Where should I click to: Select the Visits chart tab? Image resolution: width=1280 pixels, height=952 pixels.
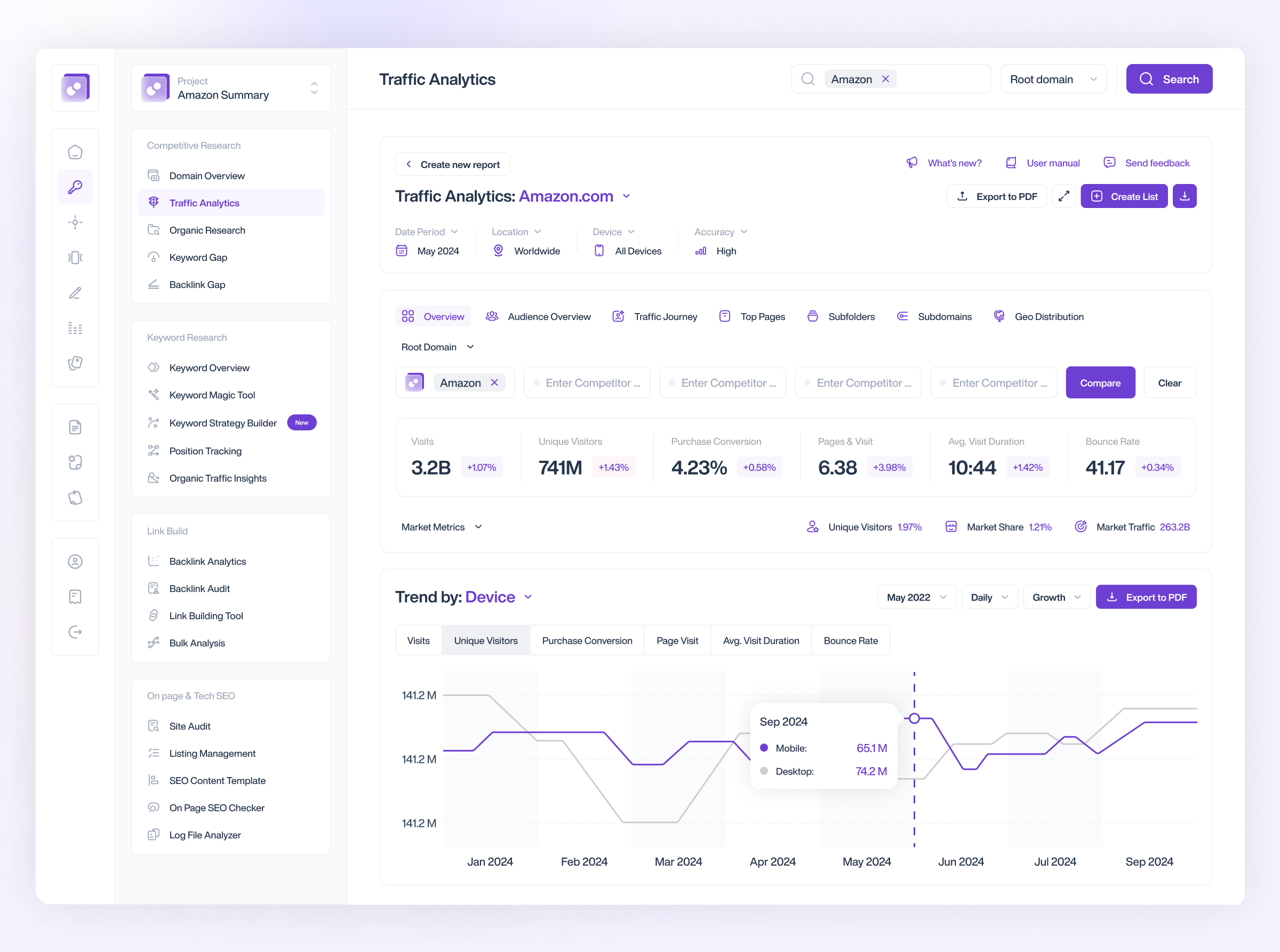(419, 640)
